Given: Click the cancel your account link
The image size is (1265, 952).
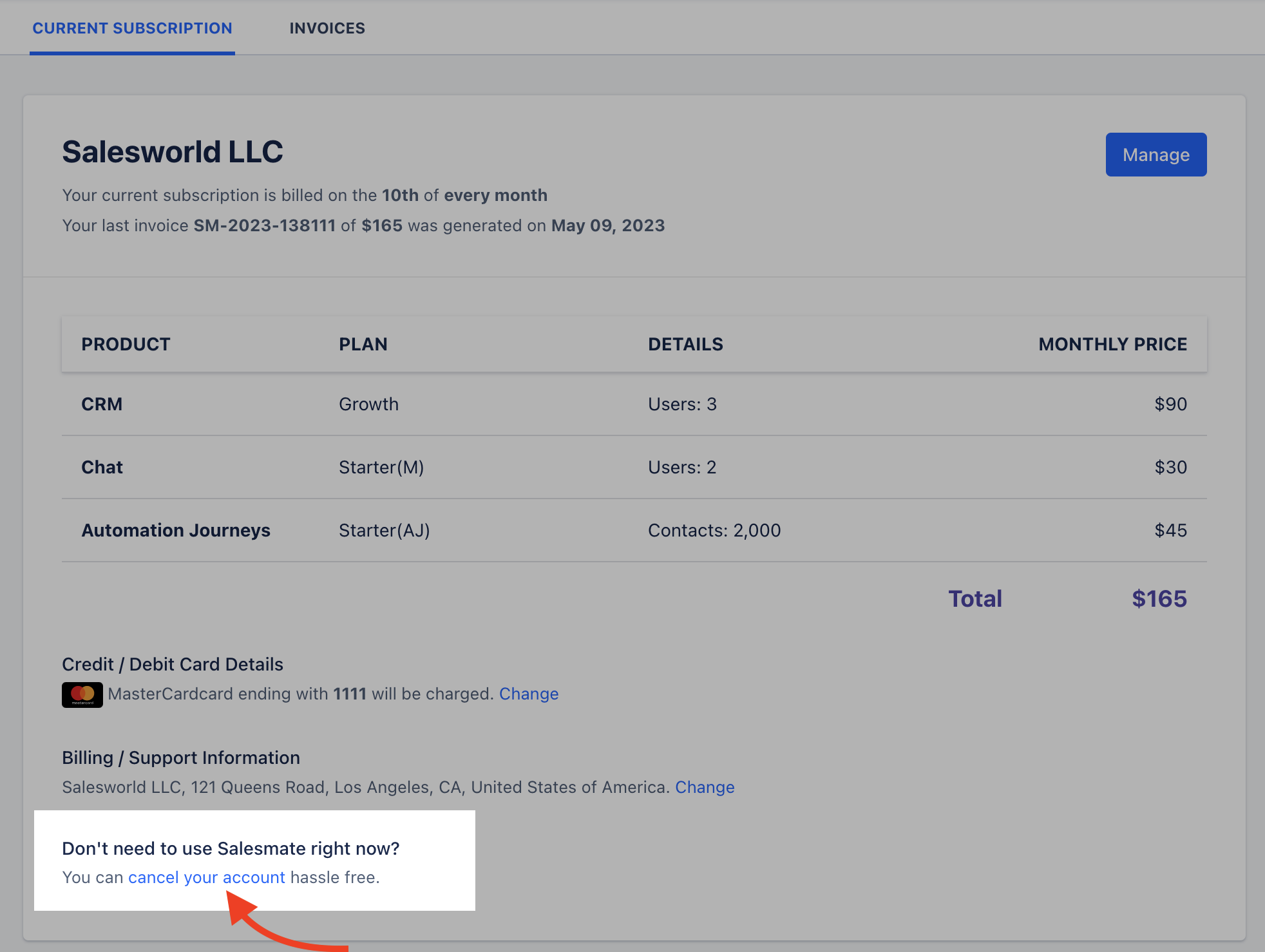Looking at the screenshot, I should 207,877.
